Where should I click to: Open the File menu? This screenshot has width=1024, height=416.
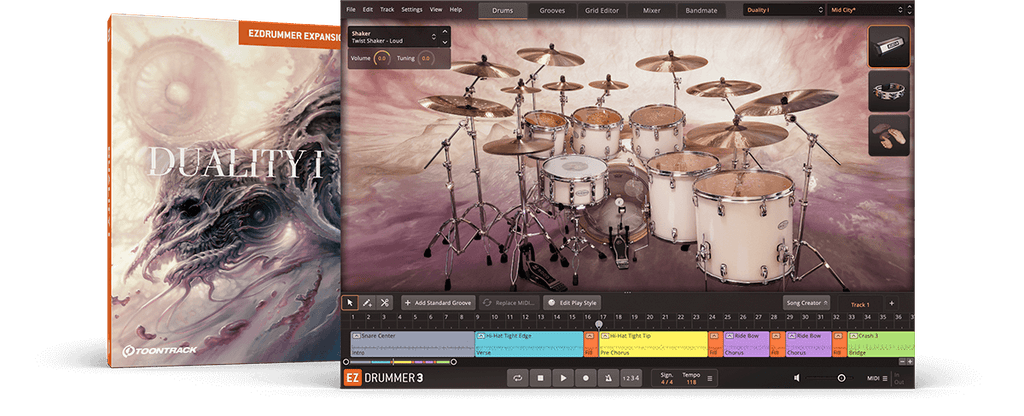coord(351,10)
